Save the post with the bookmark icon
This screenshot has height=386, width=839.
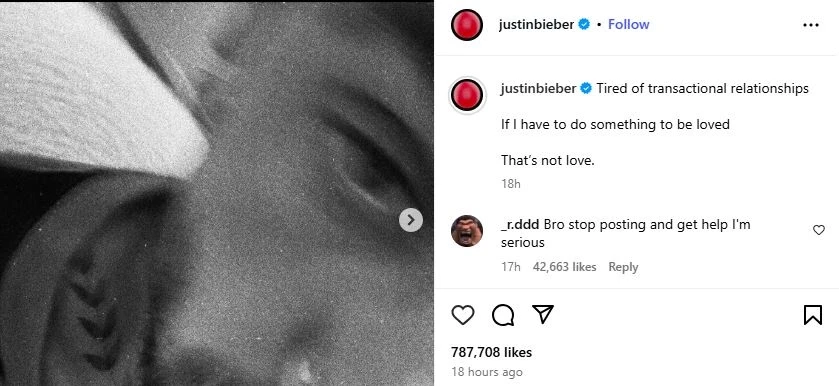pyautogui.click(x=813, y=315)
